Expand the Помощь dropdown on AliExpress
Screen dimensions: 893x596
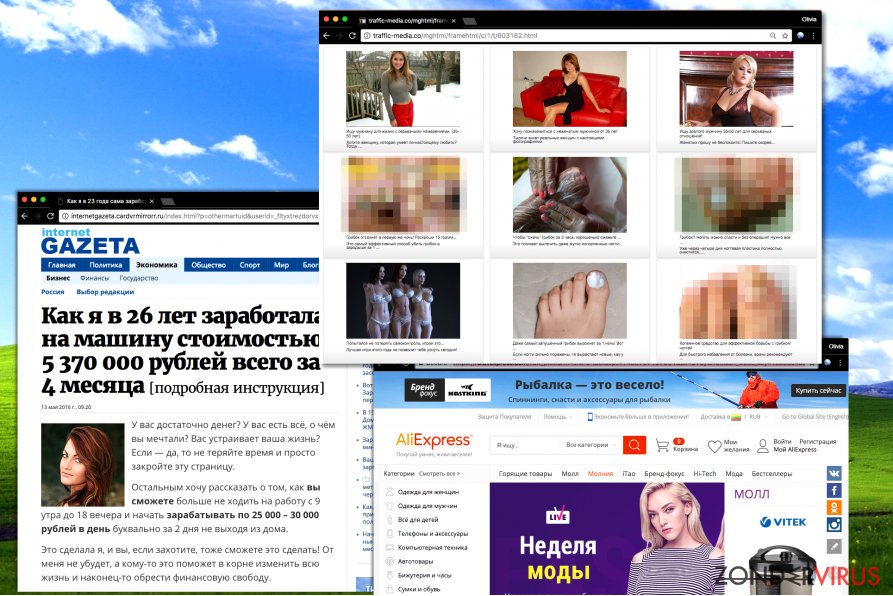point(557,417)
